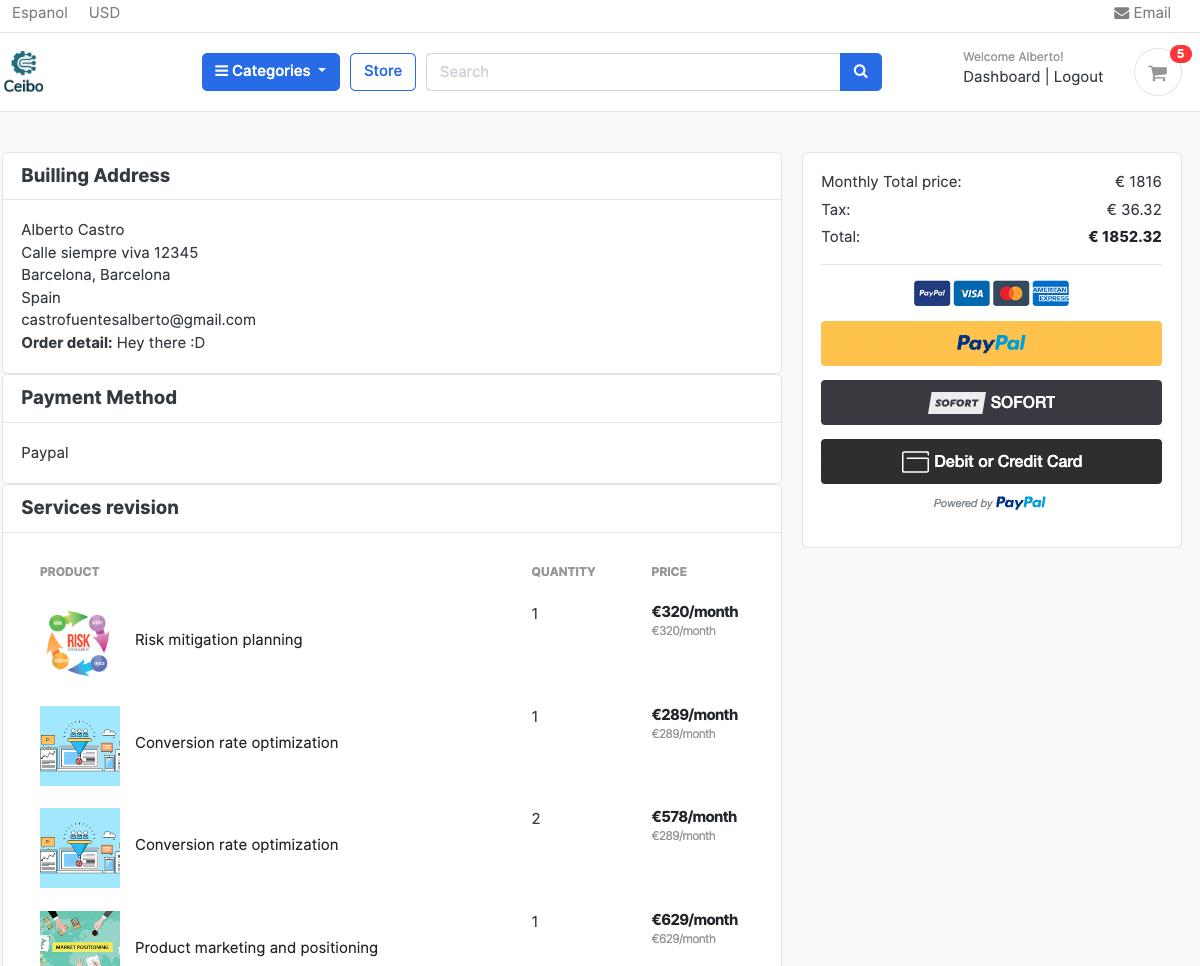Open the Categories dropdown
Image resolution: width=1200 pixels, height=966 pixels.
(x=271, y=72)
